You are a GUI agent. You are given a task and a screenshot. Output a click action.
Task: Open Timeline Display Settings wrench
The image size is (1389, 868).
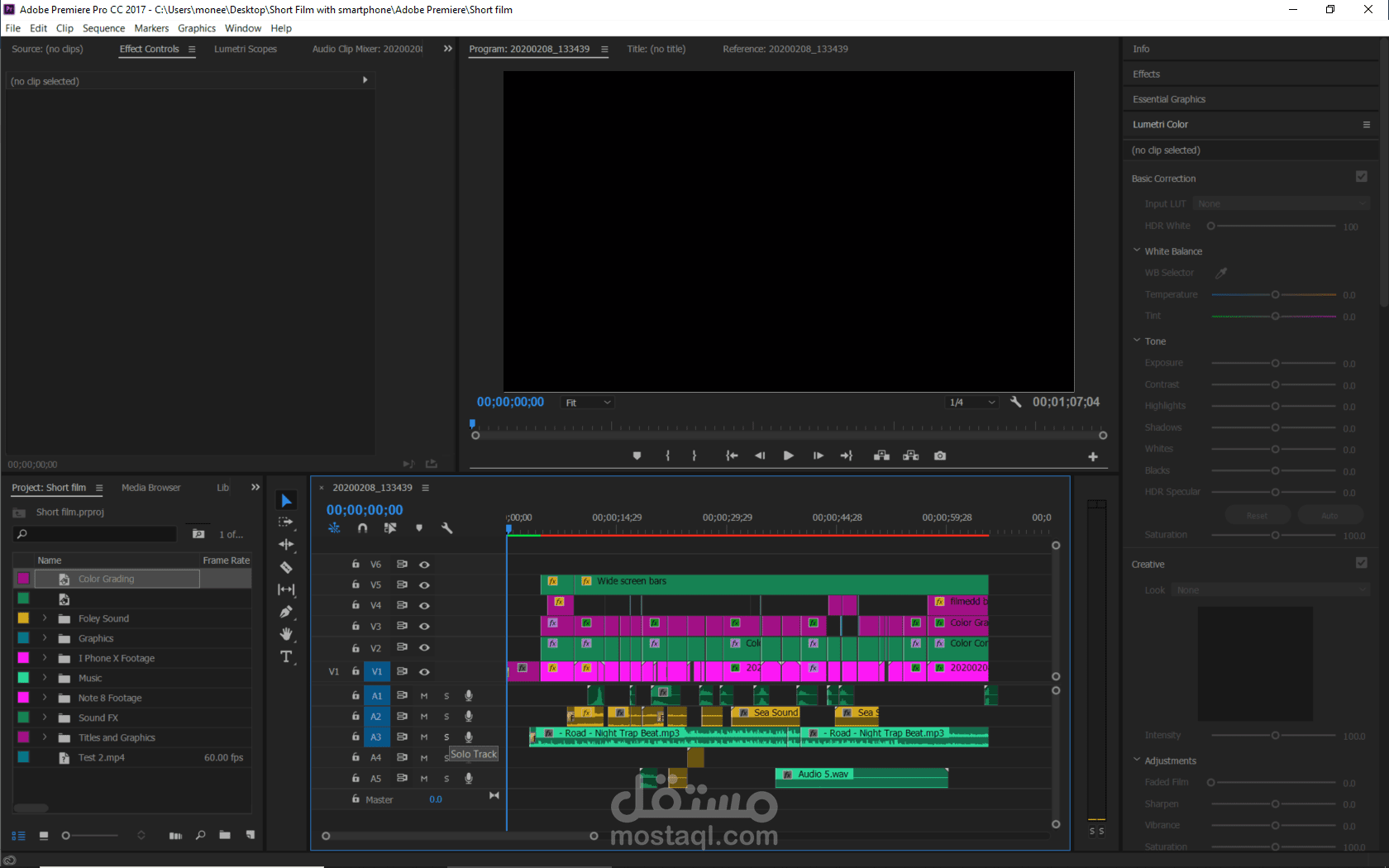(447, 528)
